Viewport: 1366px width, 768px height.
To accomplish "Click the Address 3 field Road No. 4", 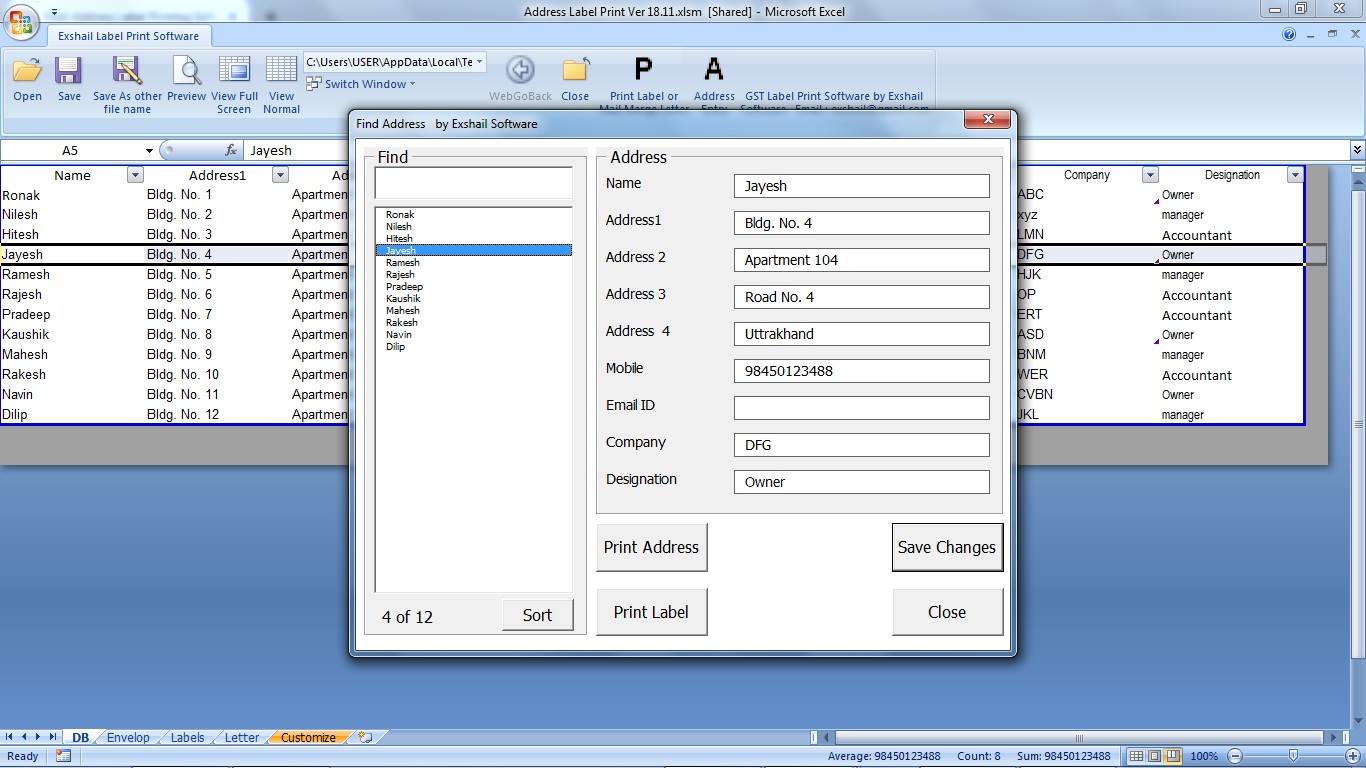I will 862,297.
